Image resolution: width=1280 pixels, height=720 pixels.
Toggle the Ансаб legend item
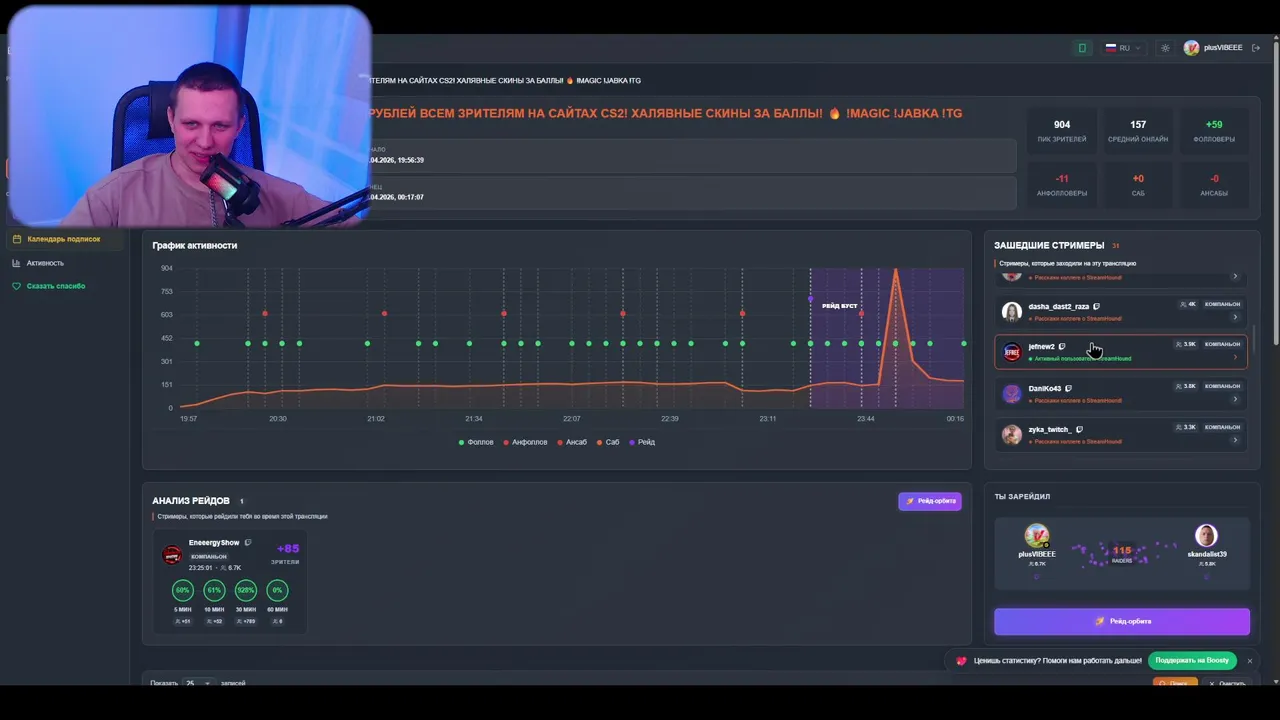click(572, 442)
